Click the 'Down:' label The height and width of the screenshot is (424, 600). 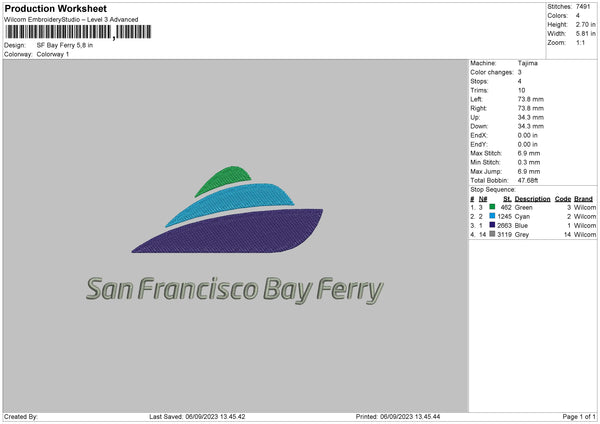point(479,126)
